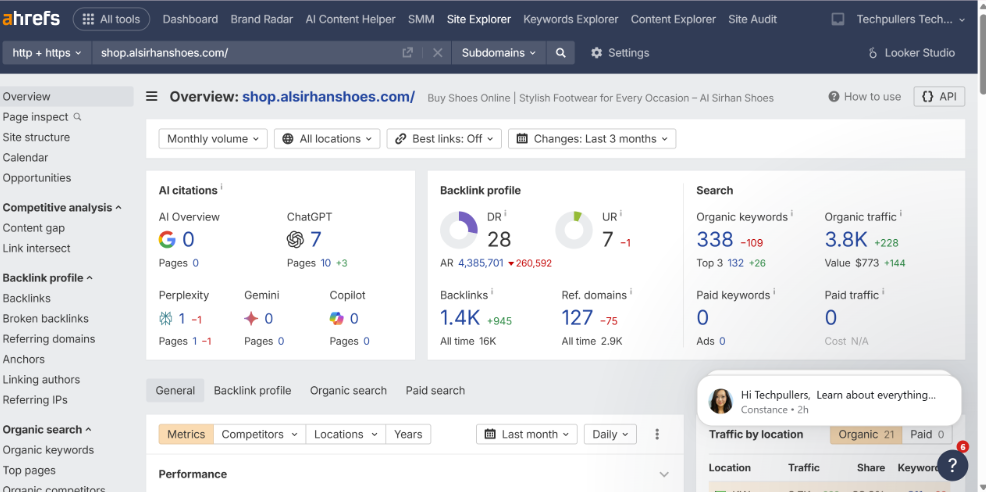The image size is (986, 492).
Task: Open the Ref. domains 127 value
Action: click(x=577, y=318)
